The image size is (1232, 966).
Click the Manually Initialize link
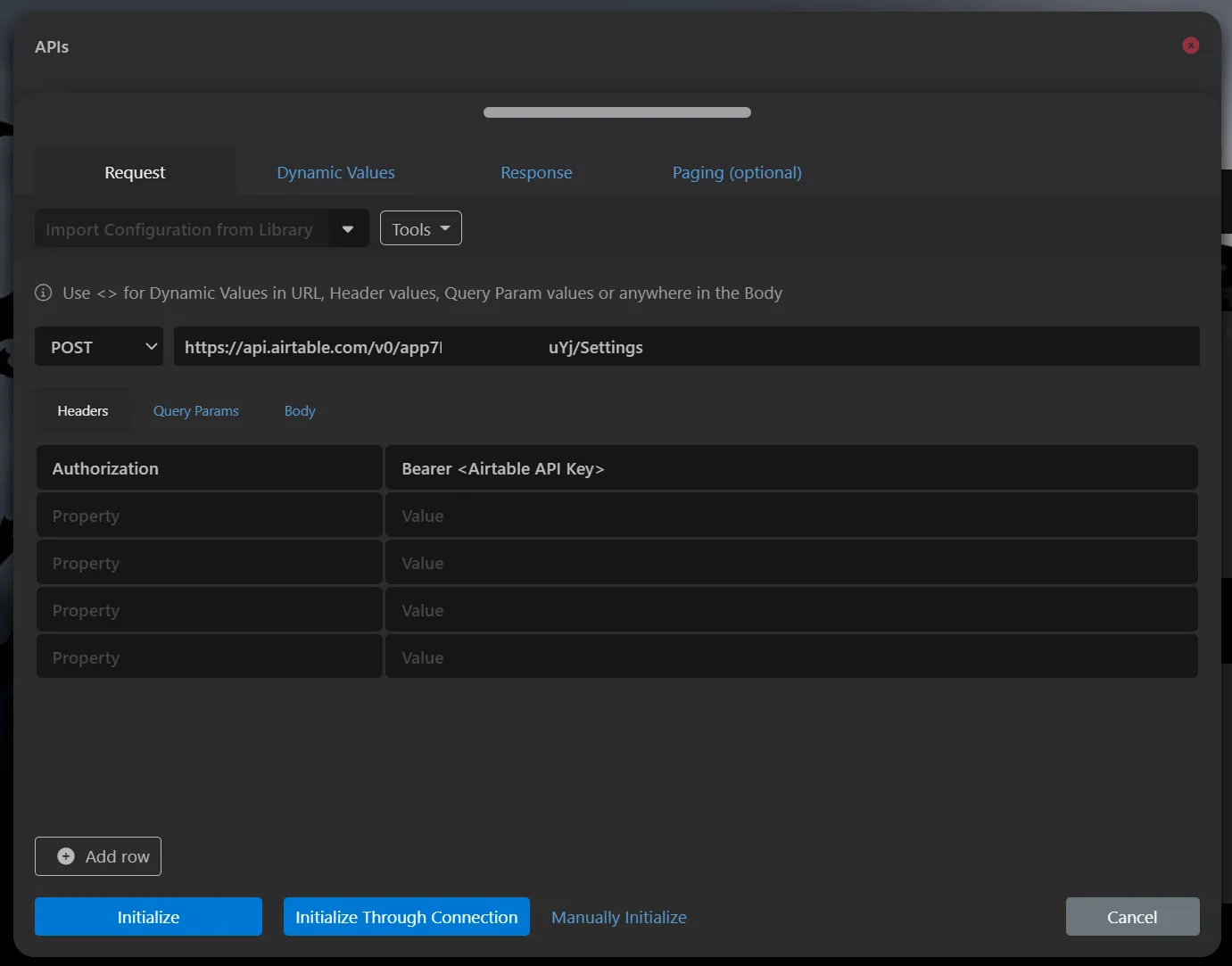[619, 917]
